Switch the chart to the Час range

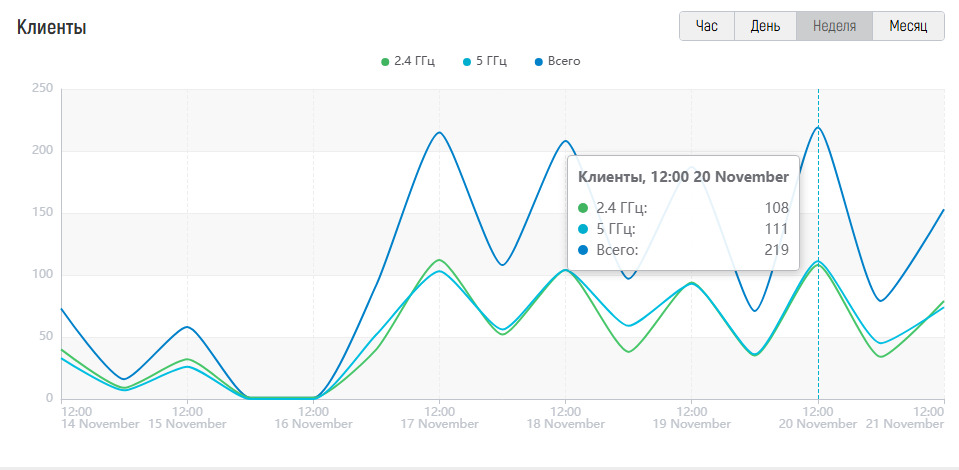click(x=707, y=26)
